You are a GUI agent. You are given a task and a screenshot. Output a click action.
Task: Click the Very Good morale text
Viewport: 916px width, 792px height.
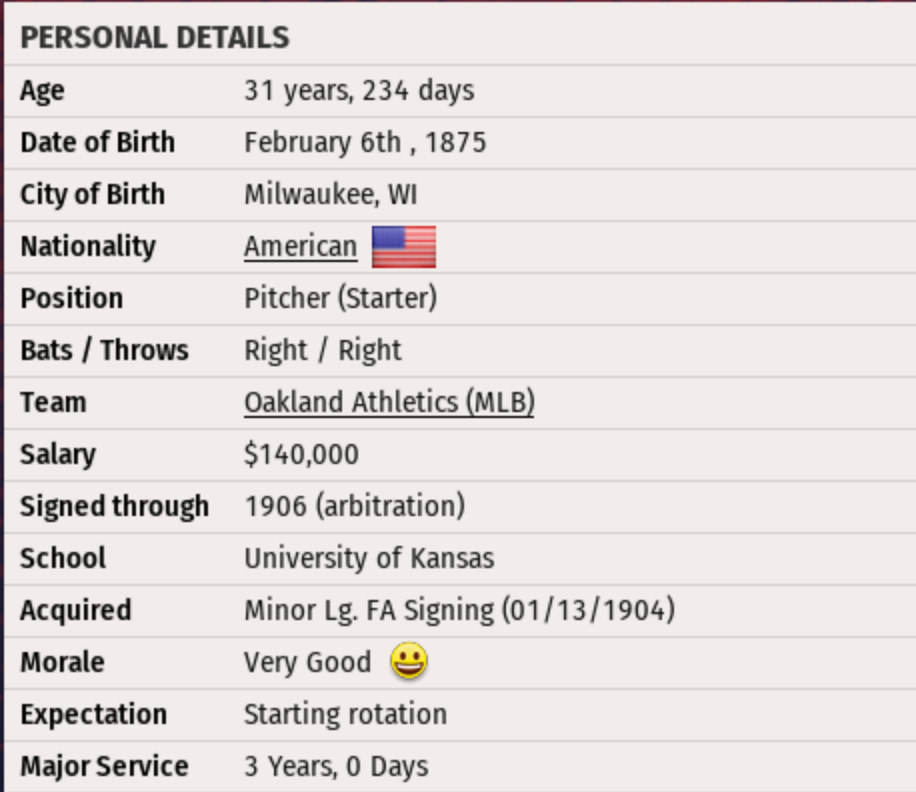[307, 662]
